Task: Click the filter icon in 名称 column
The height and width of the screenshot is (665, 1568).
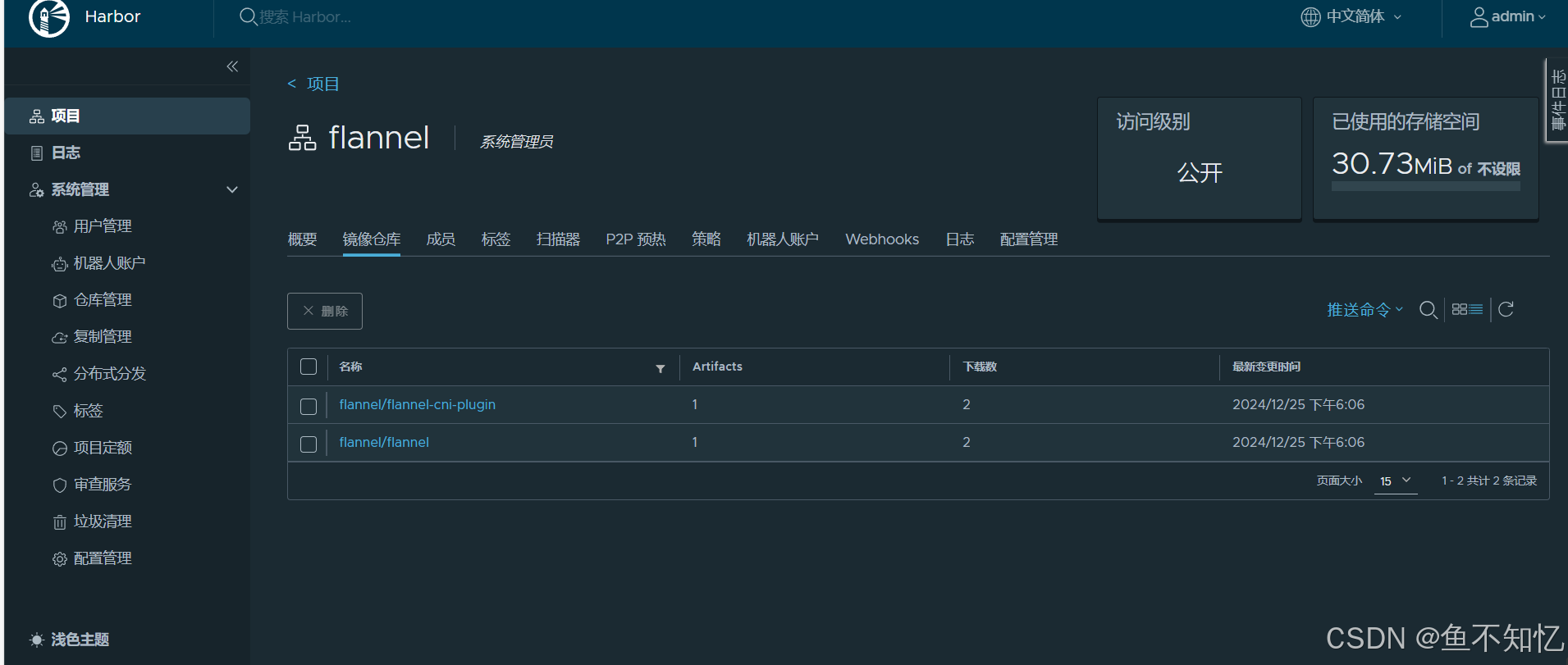Action: (661, 368)
